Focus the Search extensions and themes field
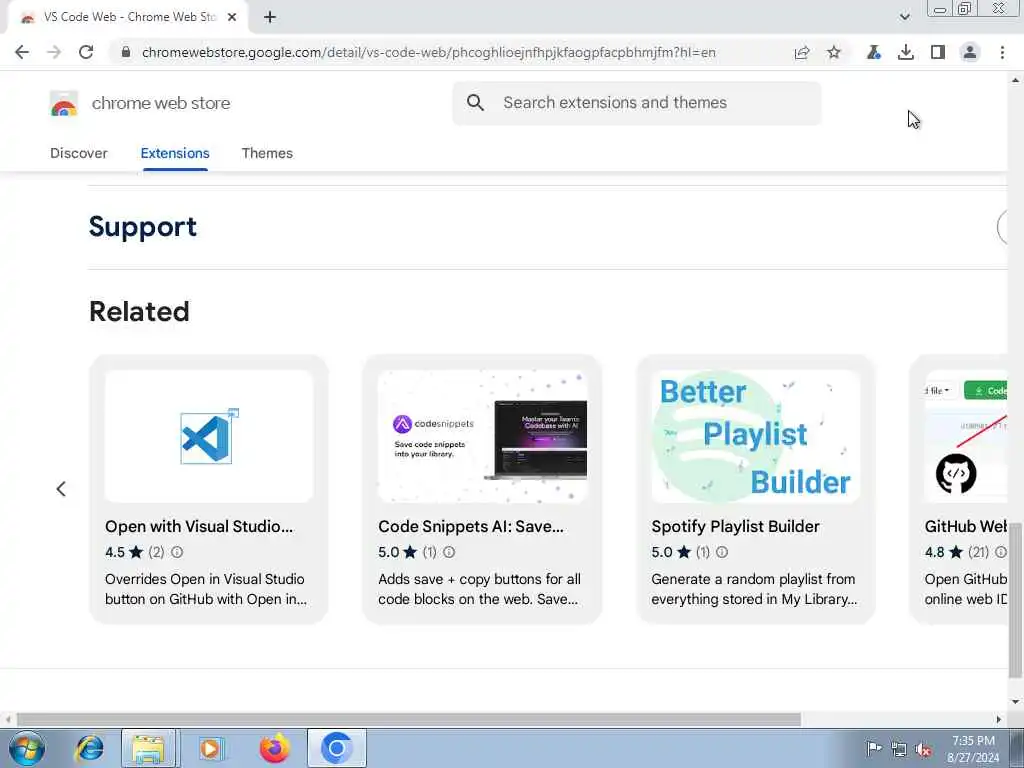 point(637,103)
